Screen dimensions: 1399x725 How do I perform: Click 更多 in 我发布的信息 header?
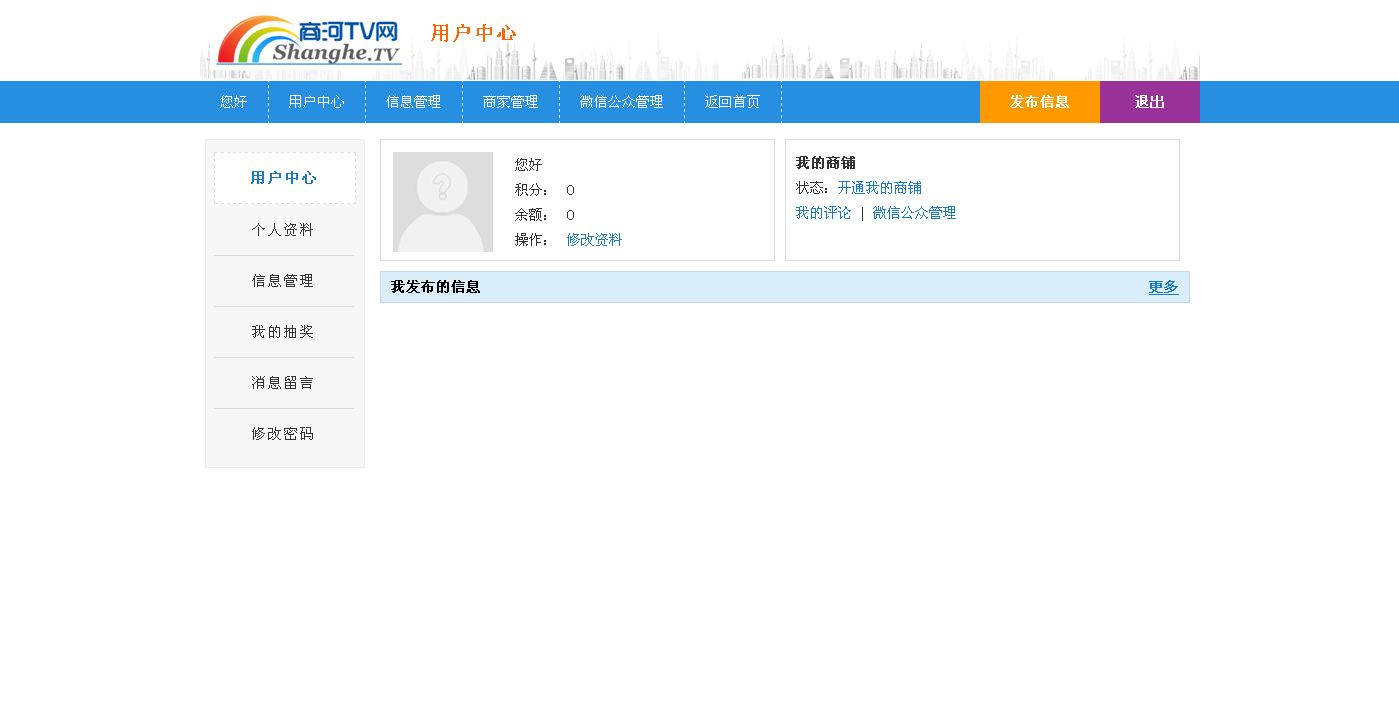coord(1163,287)
